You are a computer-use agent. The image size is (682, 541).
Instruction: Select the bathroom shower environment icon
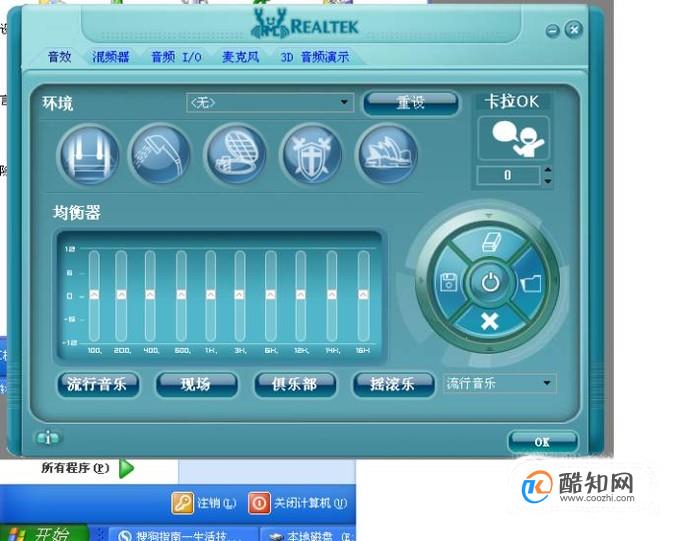(x=161, y=155)
